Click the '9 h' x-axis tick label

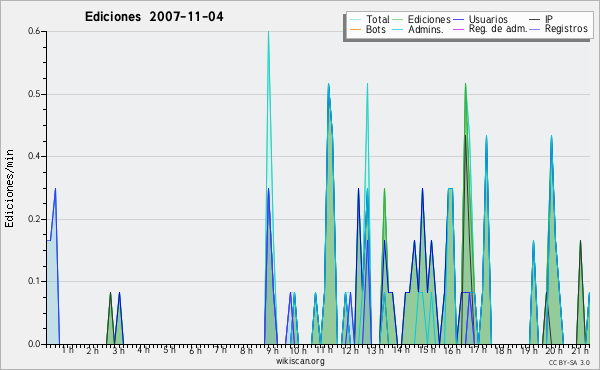point(272,350)
